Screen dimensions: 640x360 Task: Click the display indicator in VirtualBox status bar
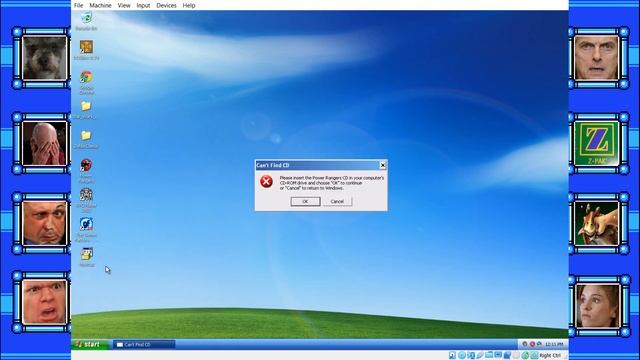coord(498,355)
